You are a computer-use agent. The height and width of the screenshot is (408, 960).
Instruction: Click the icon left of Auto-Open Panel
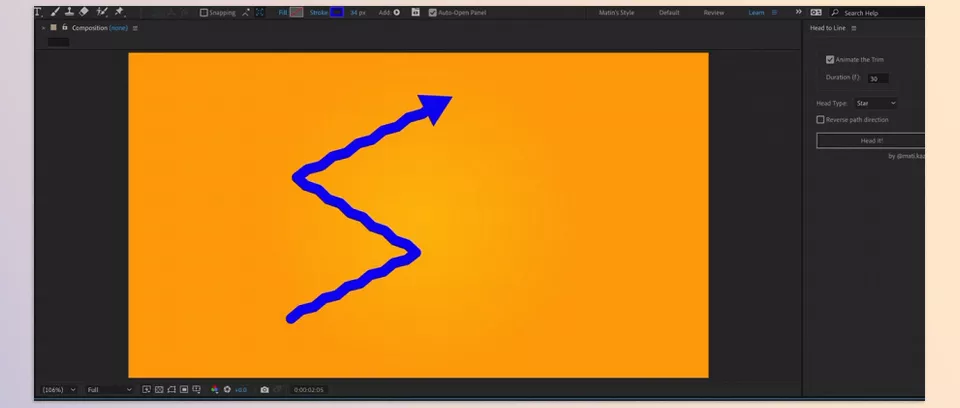click(416, 12)
